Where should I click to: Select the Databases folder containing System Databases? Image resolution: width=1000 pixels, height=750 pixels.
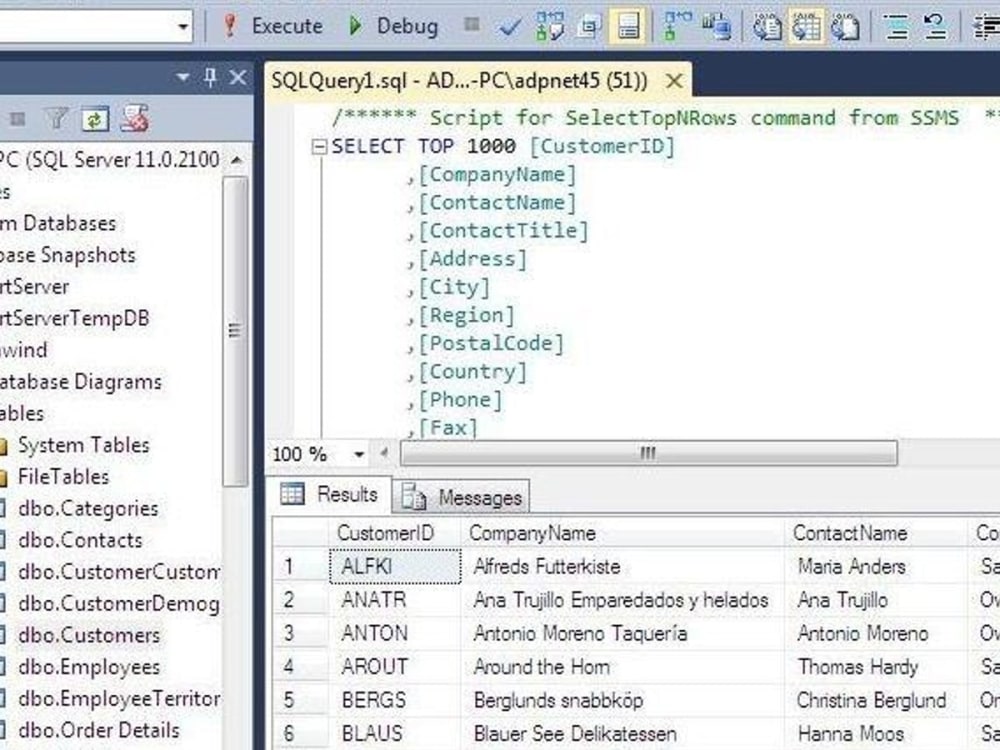coord(5,191)
